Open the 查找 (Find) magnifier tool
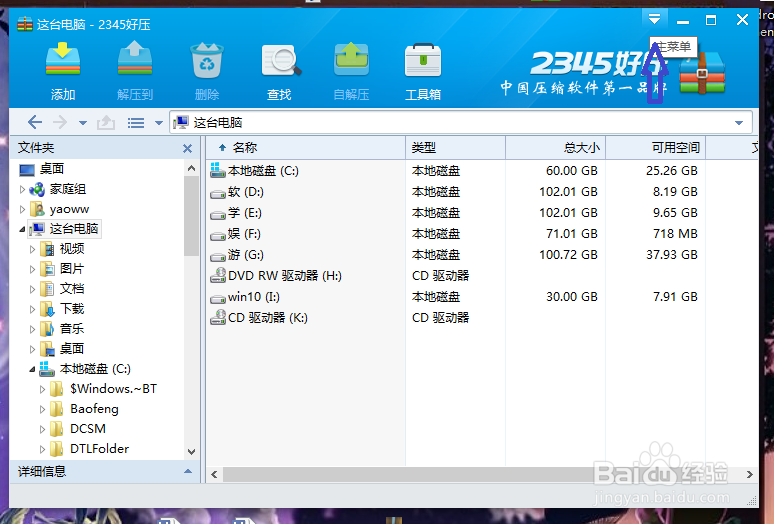Screen dimensions: 774x524 (x=281, y=60)
